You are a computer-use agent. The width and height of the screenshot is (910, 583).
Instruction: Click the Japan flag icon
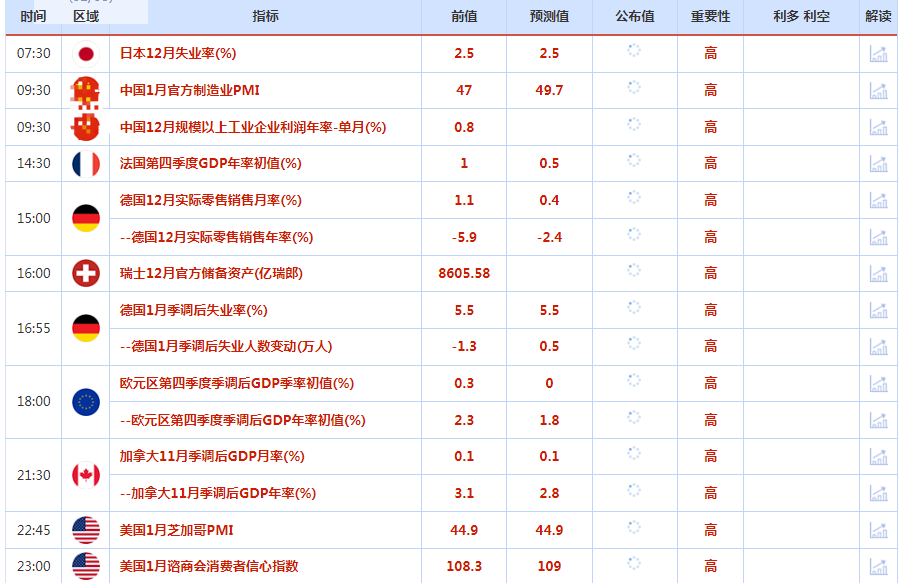pos(86,54)
